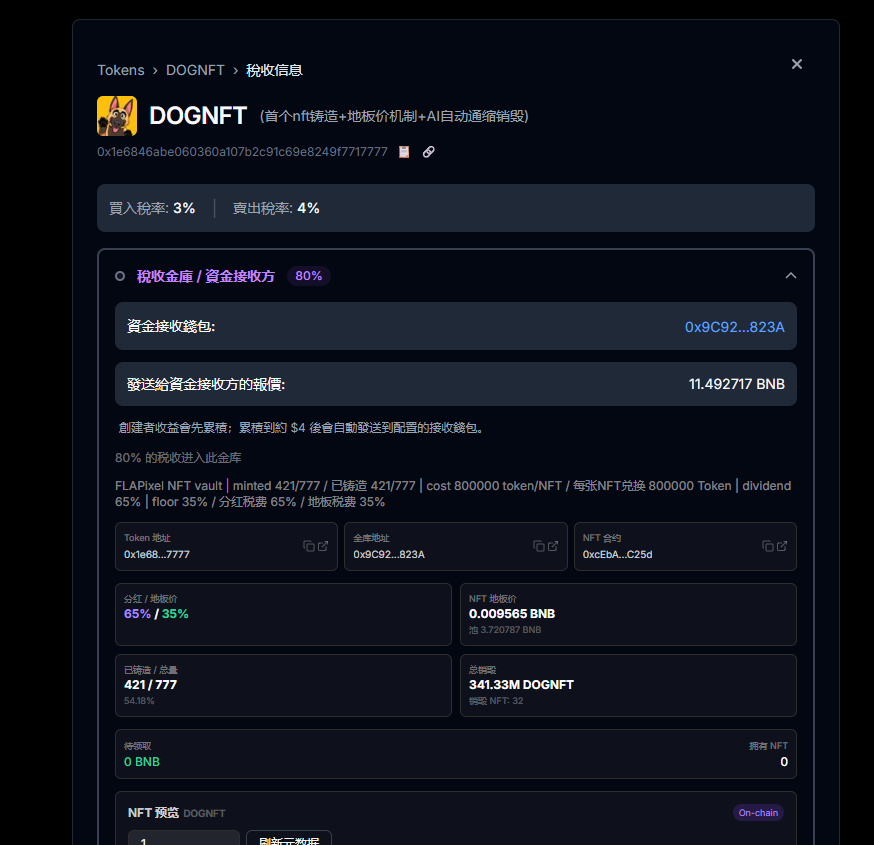Click total burned 341.33M DOGNFT
The height and width of the screenshot is (845, 874).
(521, 684)
